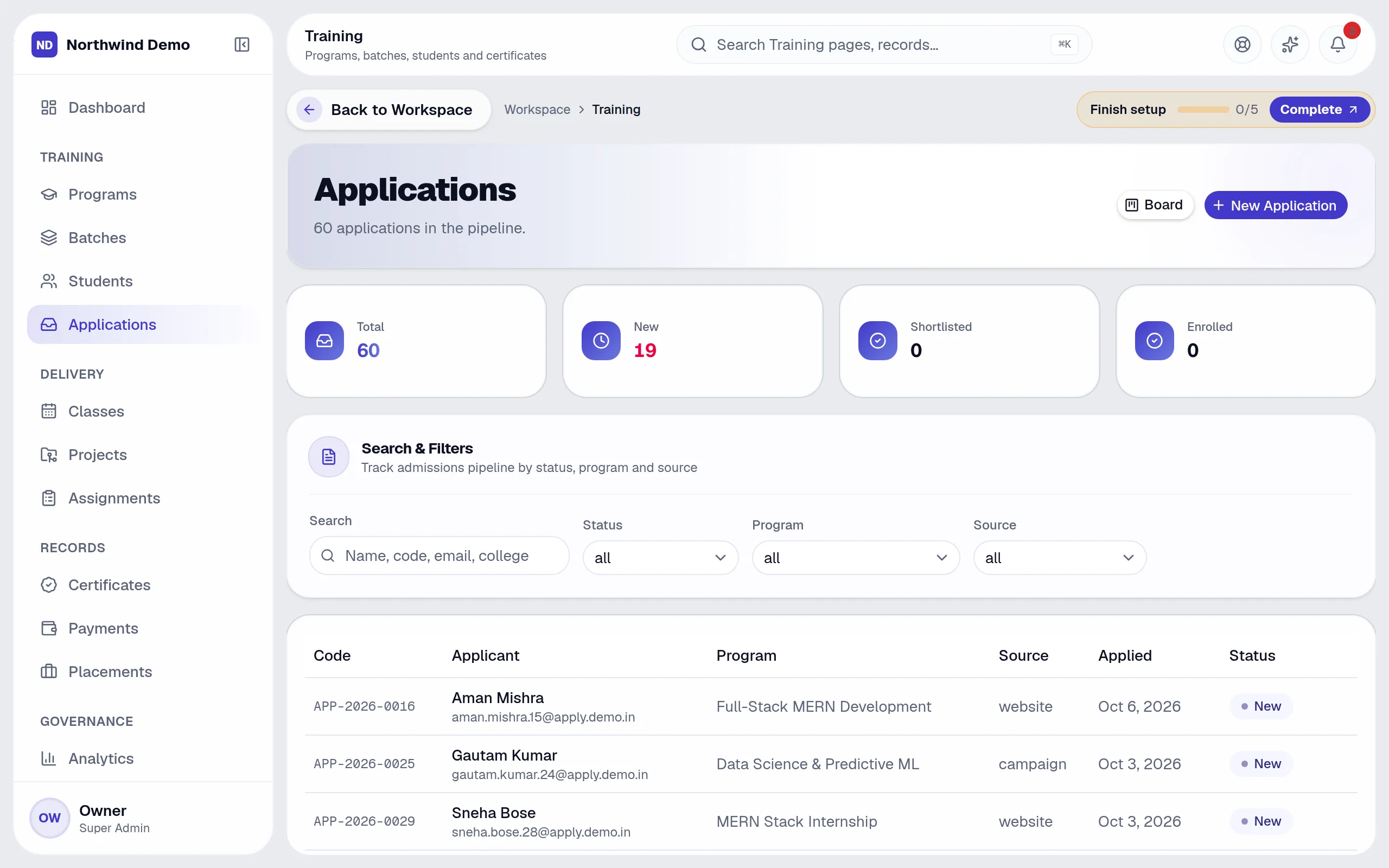The height and width of the screenshot is (868, 1389).
Task: Click the New Application button
Action: click(1276, 205)
